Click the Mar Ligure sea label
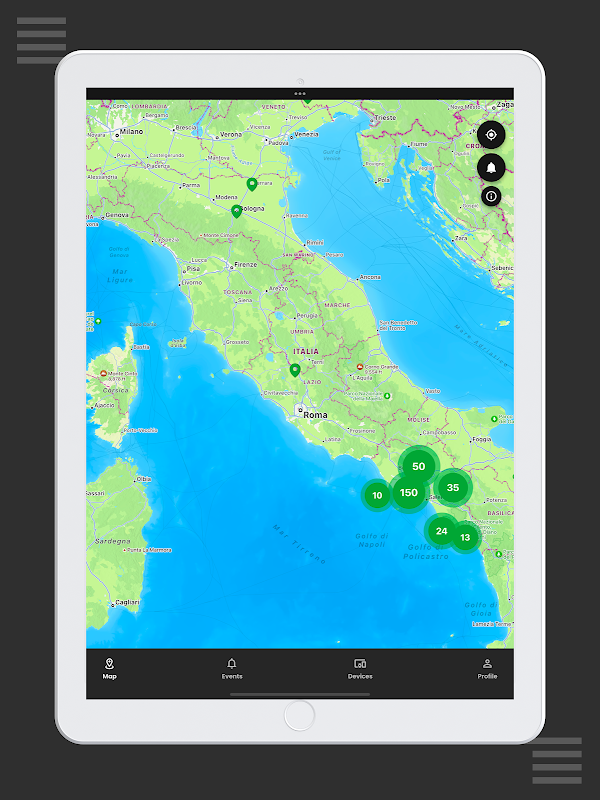This screenshot has width=600, height=800. [x=120, y=276]
